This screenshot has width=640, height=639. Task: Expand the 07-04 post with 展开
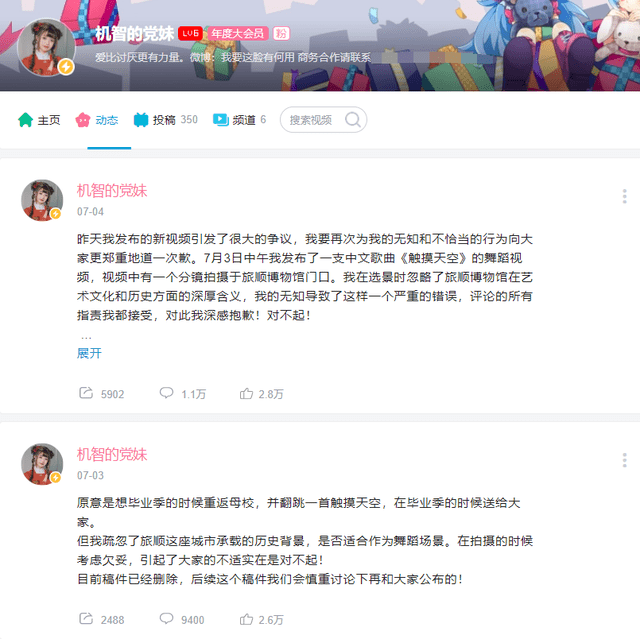pyautogui.click(x=89, y=353)
